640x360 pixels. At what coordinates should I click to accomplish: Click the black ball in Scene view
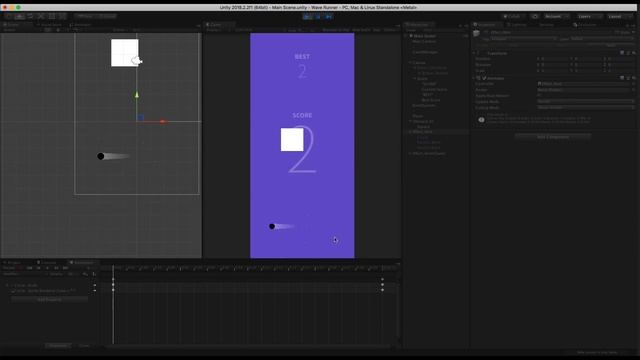coord(100,156)
